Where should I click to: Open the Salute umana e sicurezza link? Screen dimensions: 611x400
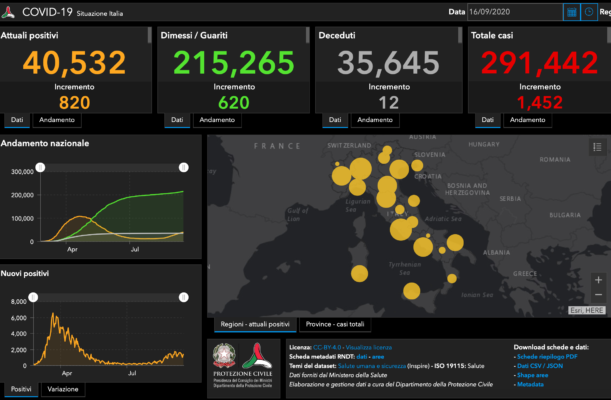372,366
